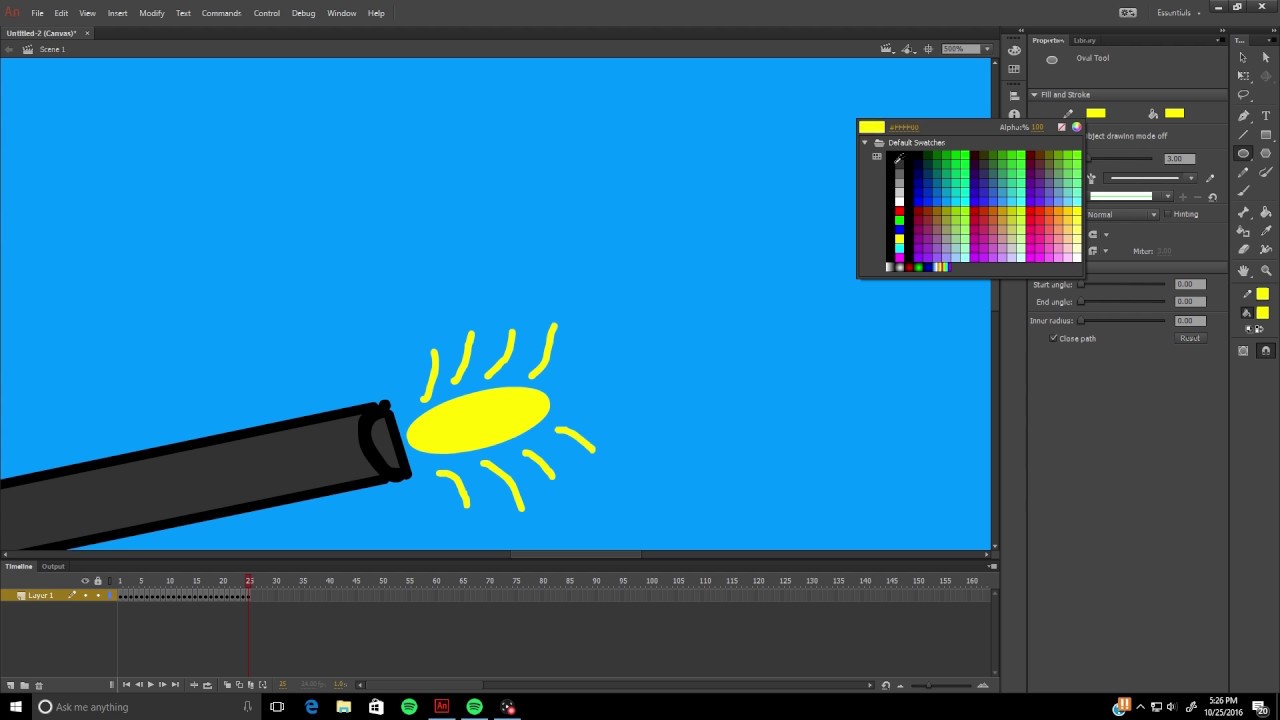Image resolution: width=1280 pixels, height=720 pixels.
Task: Switch to the Output tab
Action: (53, 567)
